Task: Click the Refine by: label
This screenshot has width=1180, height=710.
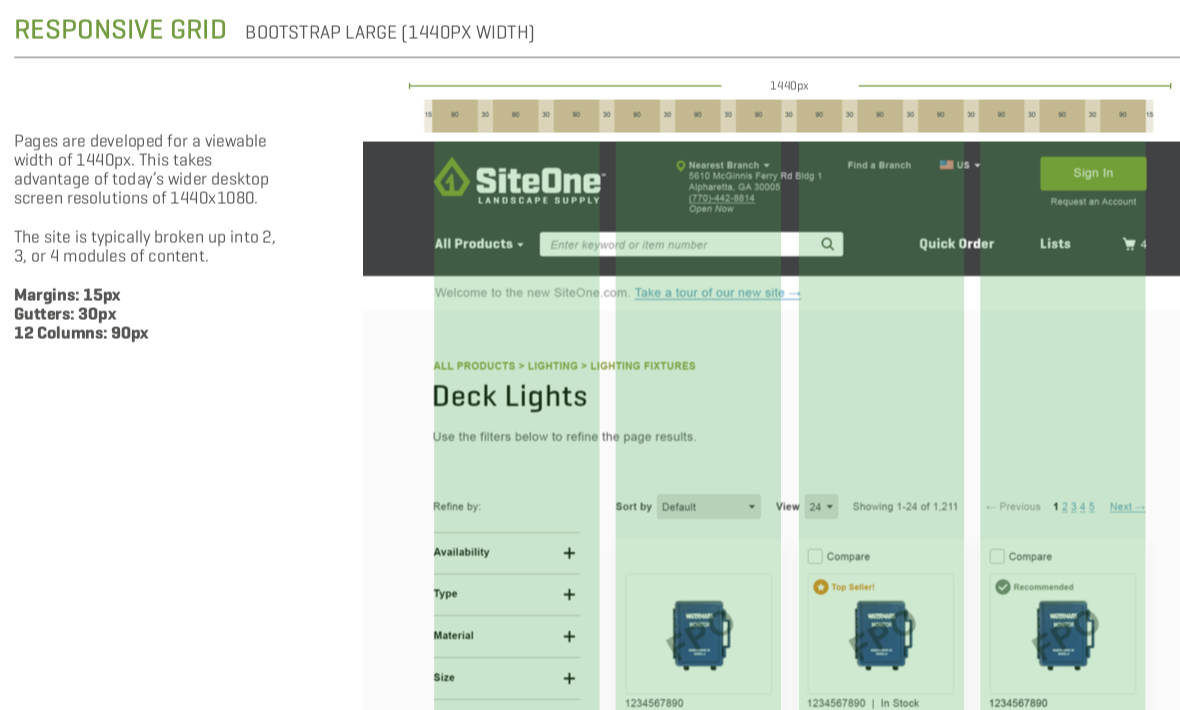Action: (457, 507)
